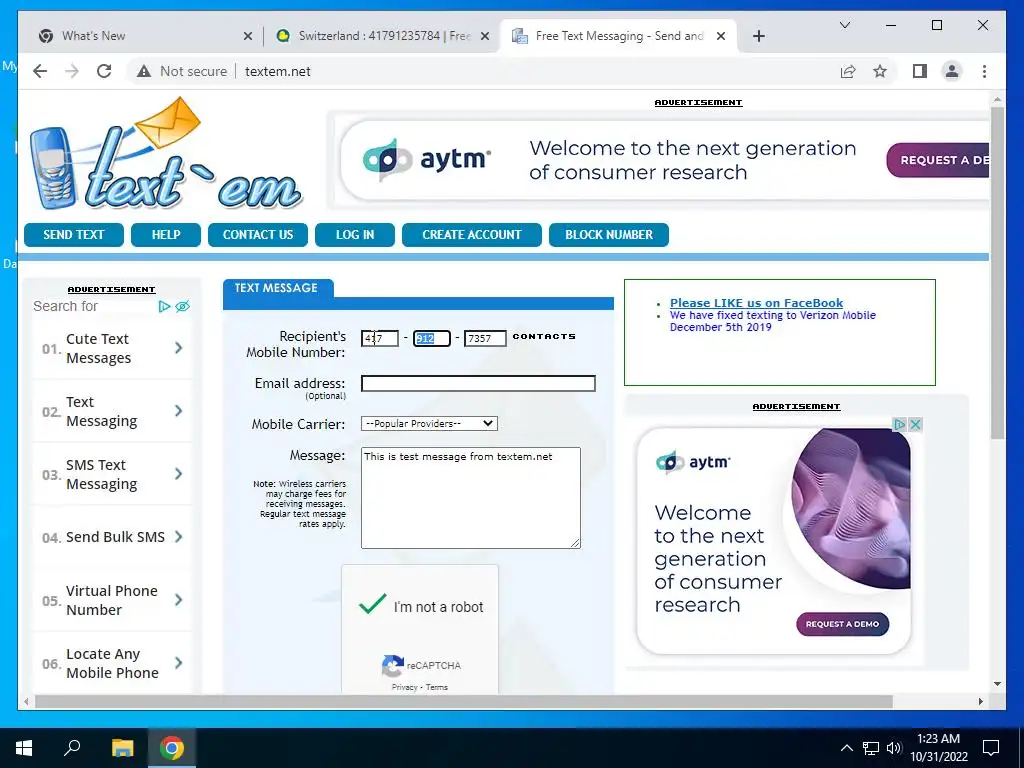The height and width of the screenshot is (768, 1024).
Task: Expand Virtual Phone Number chevron
Action: click(178, 600)
